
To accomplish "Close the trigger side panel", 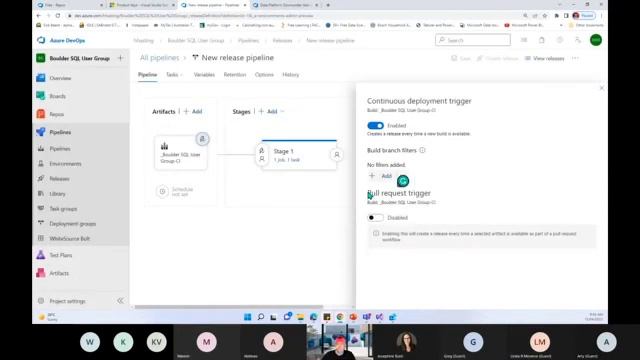I will (602, 88).
